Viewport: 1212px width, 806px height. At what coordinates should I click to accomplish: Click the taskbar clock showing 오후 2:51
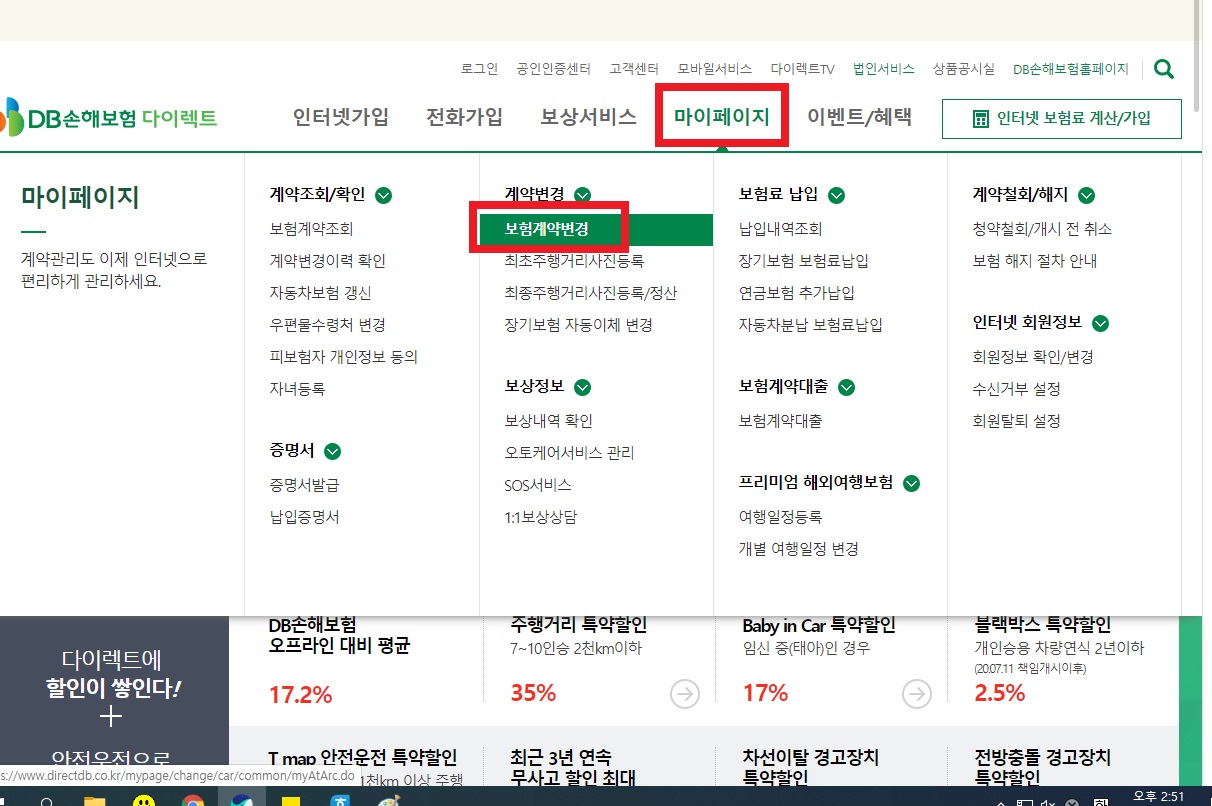(1160, 797)
